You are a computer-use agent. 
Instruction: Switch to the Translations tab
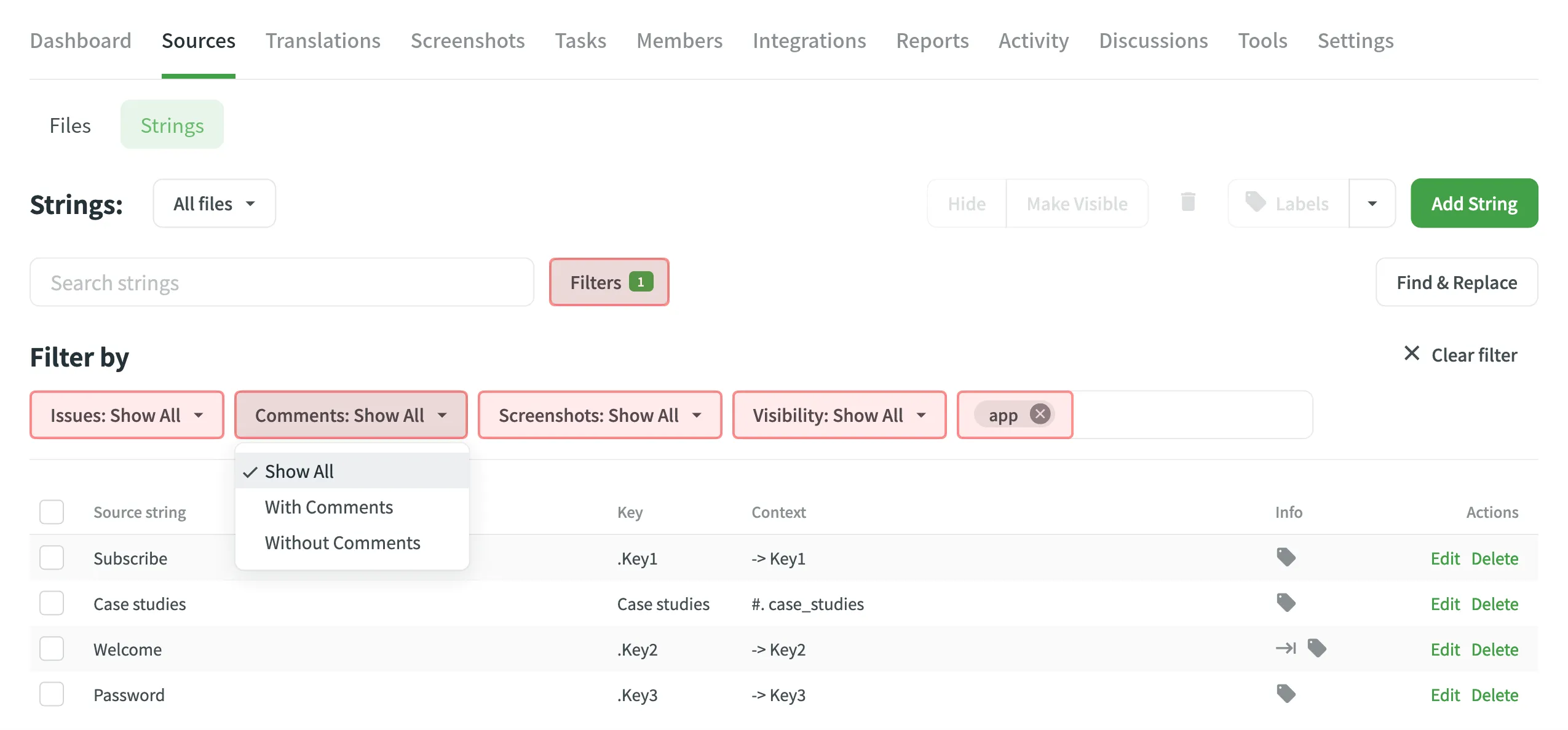(323, 41)
